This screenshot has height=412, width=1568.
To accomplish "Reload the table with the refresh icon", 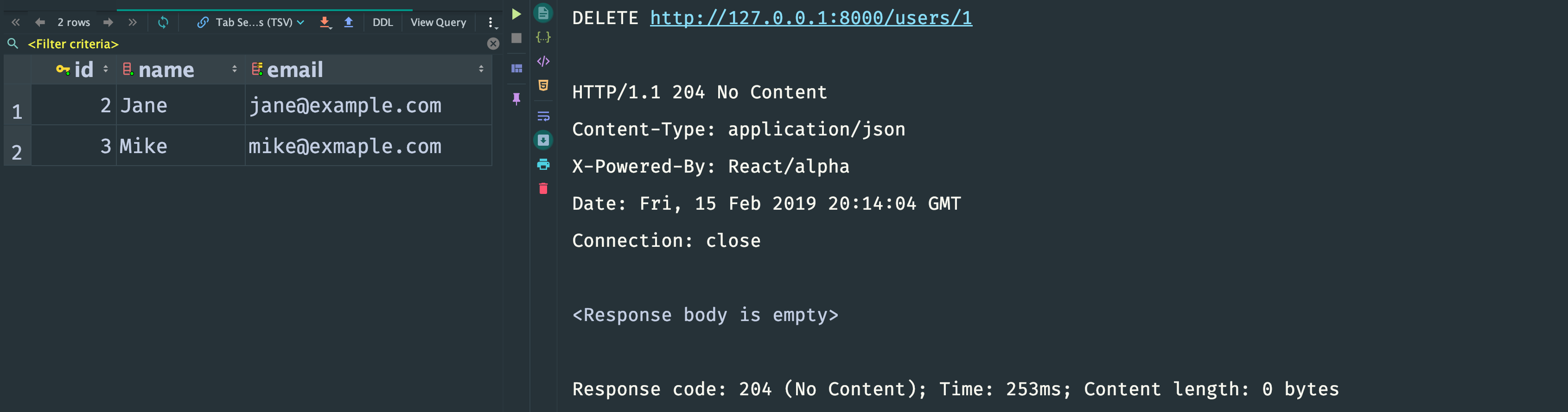I will [x=163, y=23].
